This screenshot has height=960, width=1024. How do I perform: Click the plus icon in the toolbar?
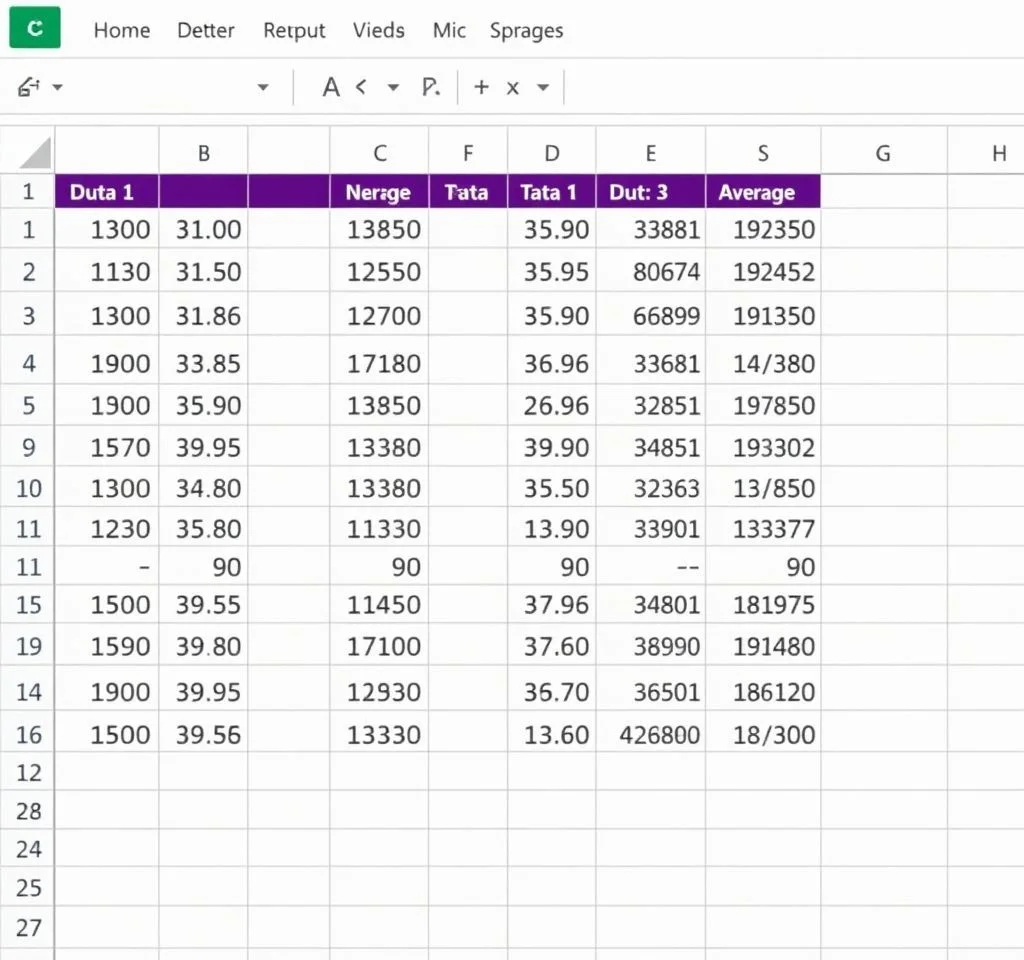click(481, 88)
